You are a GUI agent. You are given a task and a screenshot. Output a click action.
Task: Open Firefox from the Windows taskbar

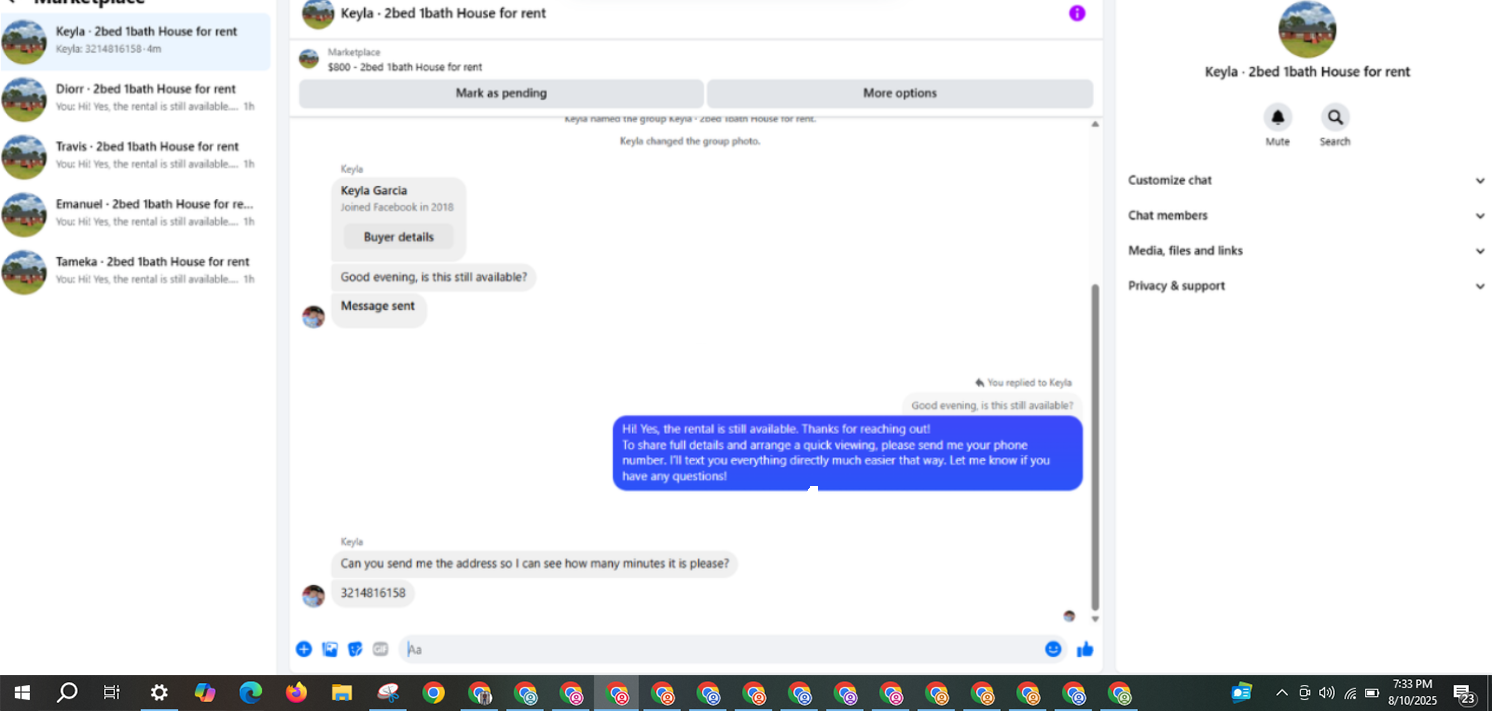point(296,692)
